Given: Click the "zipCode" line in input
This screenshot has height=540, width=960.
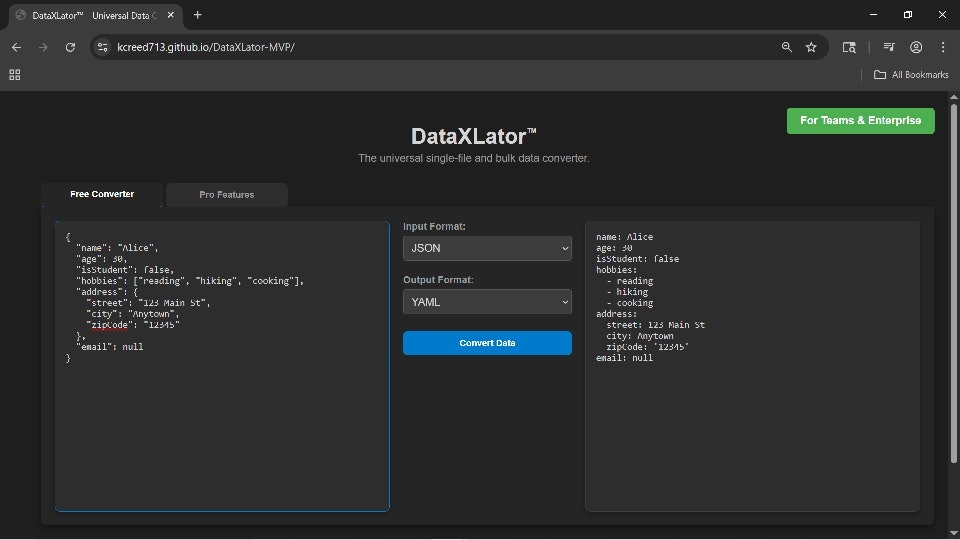Looking at the screenshot, I should click(133, 324).
